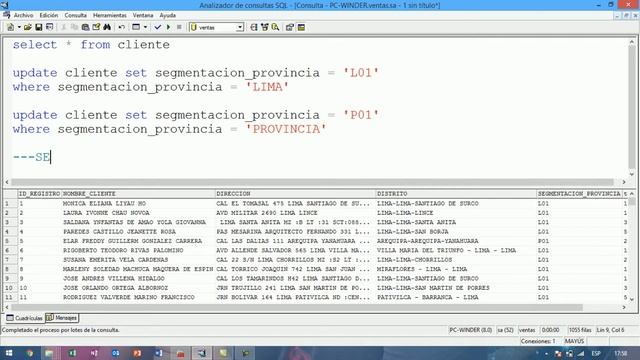The image size is (640, 360).
Task: Click the Cancel Query stop icon
Action: [179, 27]
